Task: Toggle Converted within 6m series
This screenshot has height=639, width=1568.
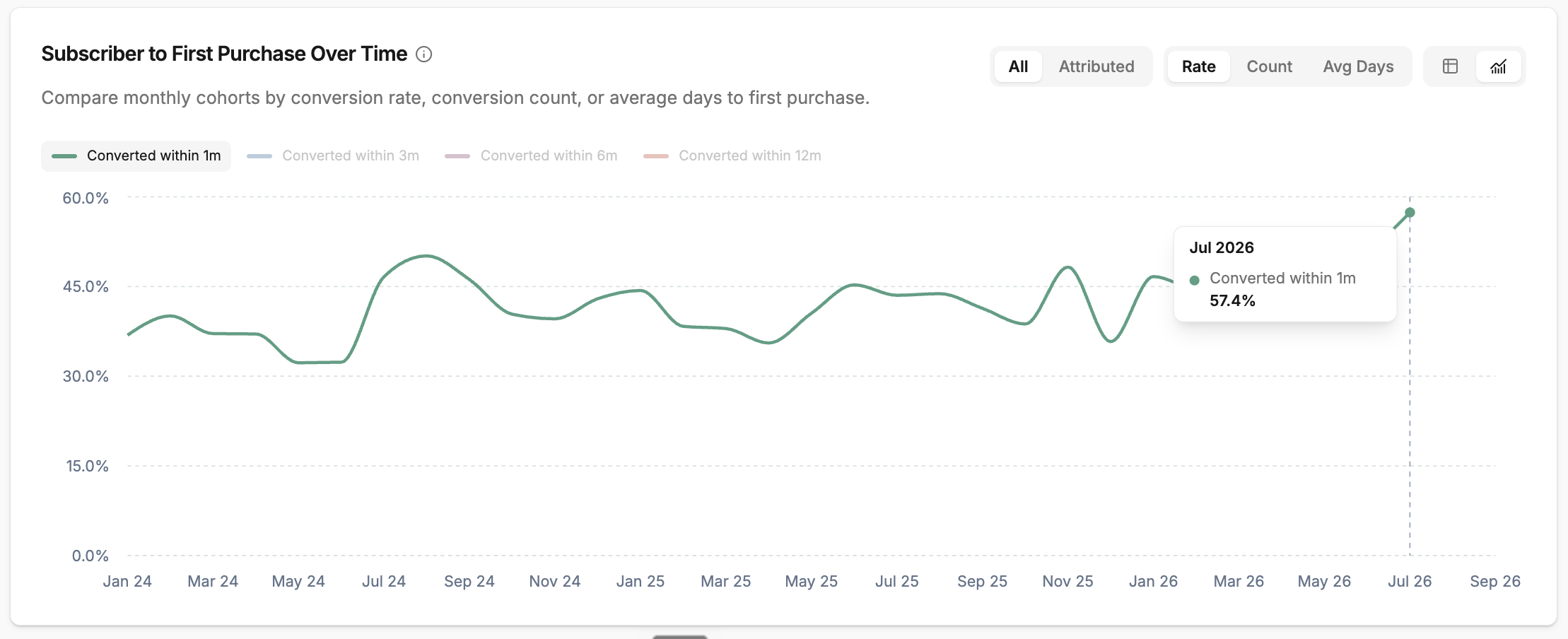Action: pyautogui.click(x=531, y=156)
